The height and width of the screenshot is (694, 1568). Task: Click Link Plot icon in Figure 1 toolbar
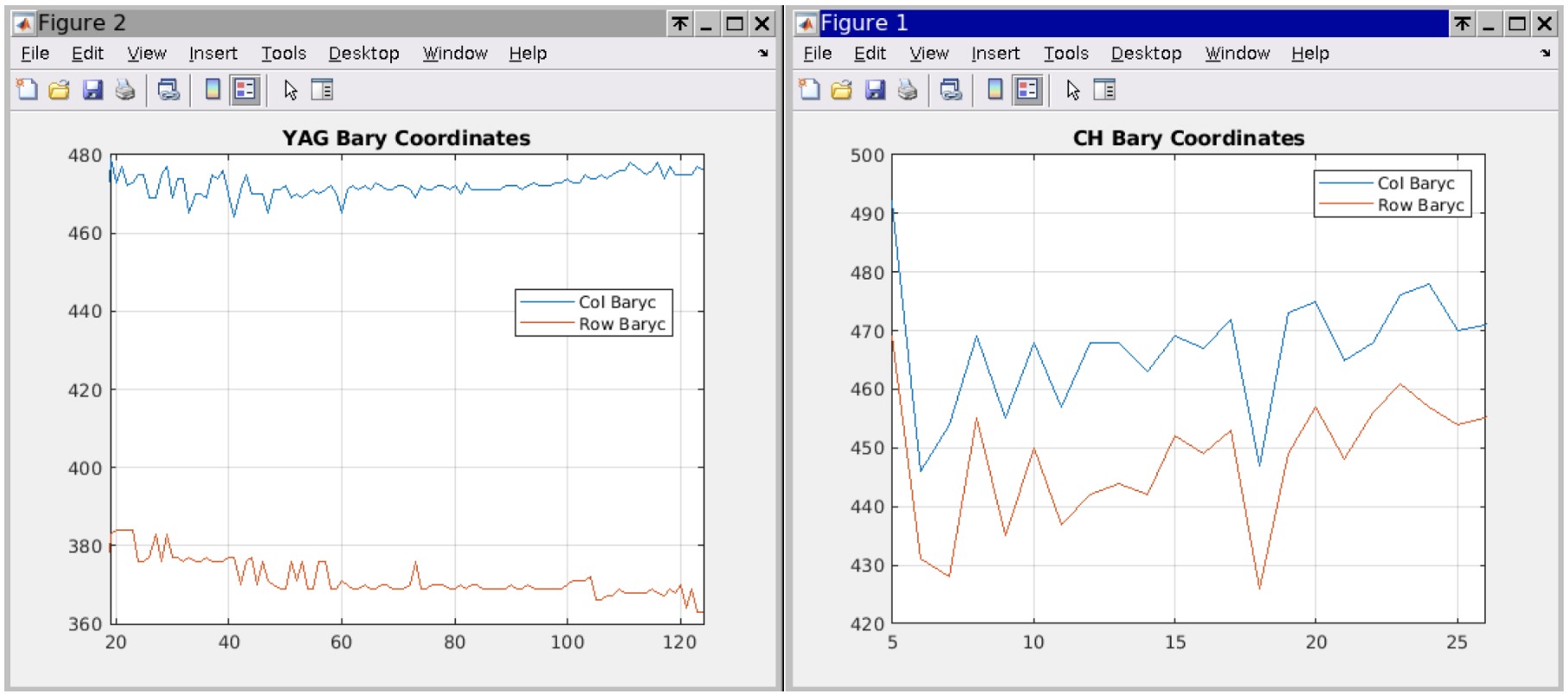pos(951,90)
